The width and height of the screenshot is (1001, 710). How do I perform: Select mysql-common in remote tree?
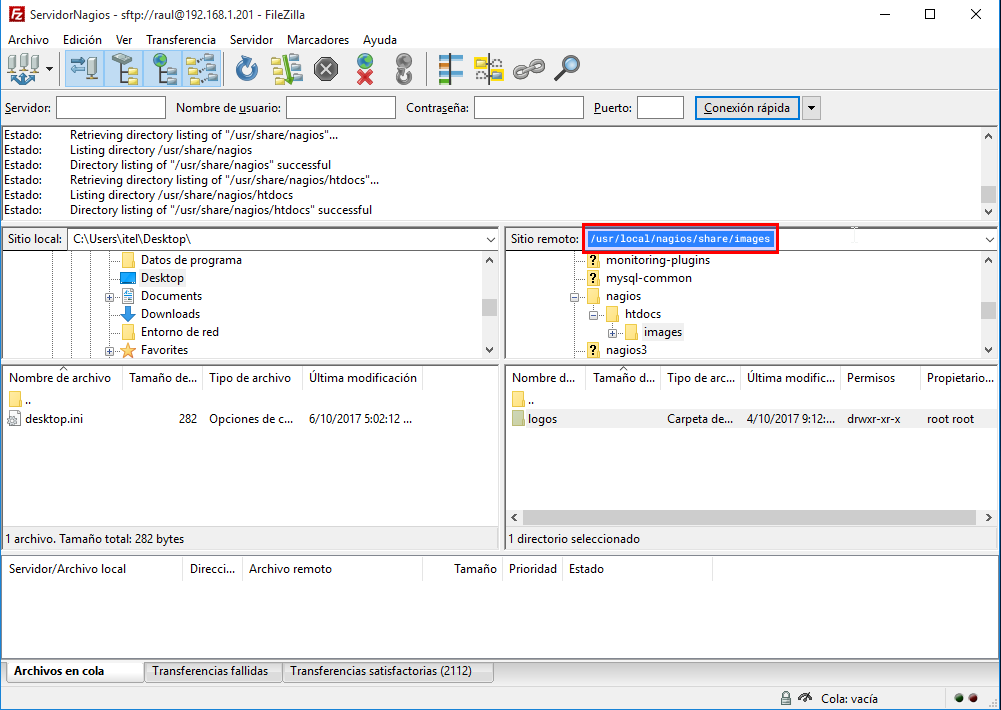[649, 278]
